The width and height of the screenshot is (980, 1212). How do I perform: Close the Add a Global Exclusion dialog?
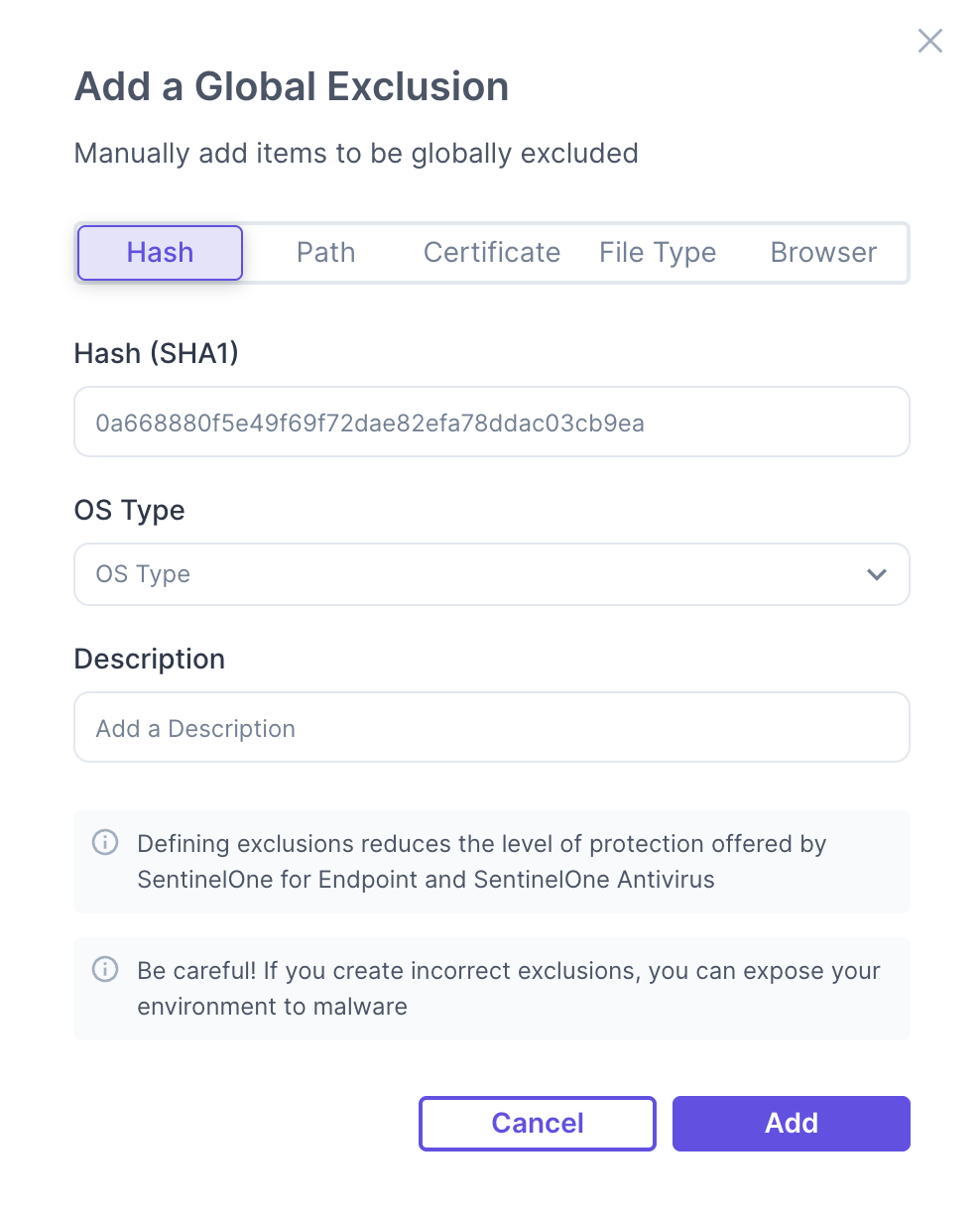(x=929, y=41)
